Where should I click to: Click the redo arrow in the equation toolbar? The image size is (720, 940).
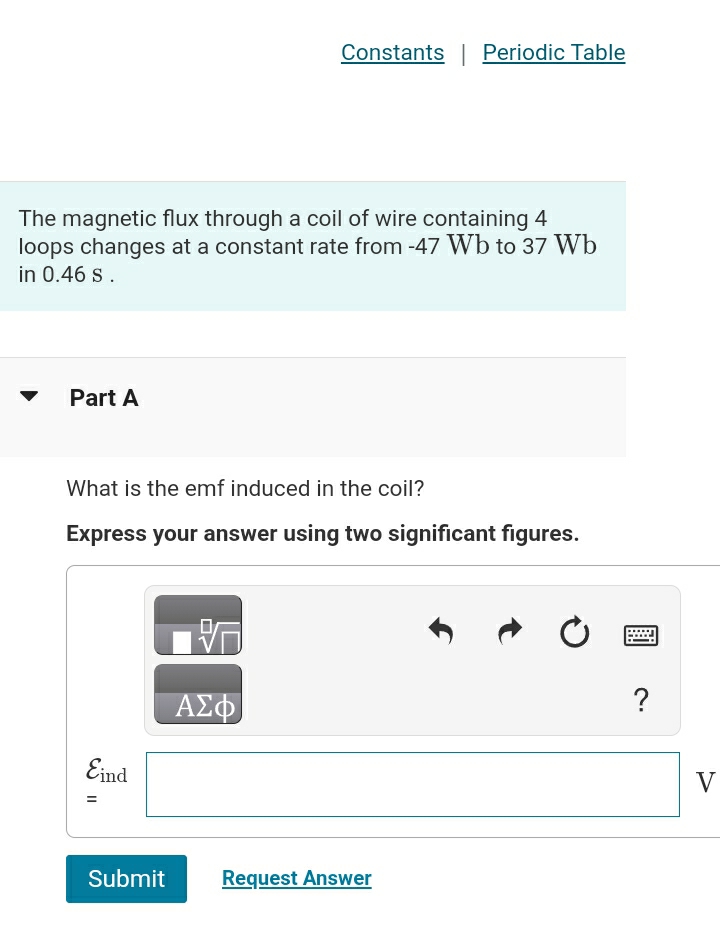click(509, 630)
